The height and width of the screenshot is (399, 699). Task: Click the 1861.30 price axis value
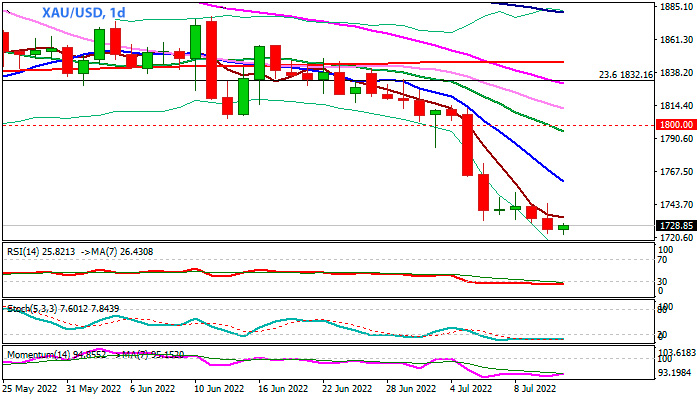(x=676, y=40)
